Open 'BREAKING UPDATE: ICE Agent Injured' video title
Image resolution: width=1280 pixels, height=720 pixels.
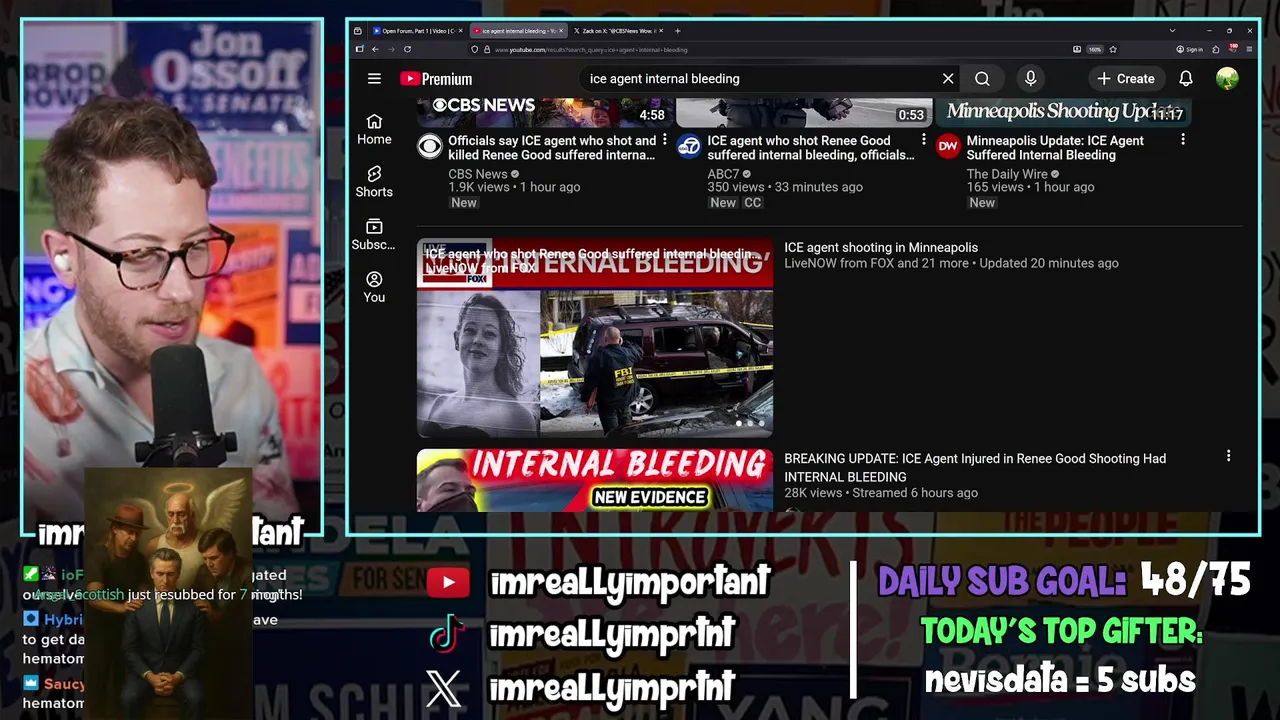[x=975, y=468]
